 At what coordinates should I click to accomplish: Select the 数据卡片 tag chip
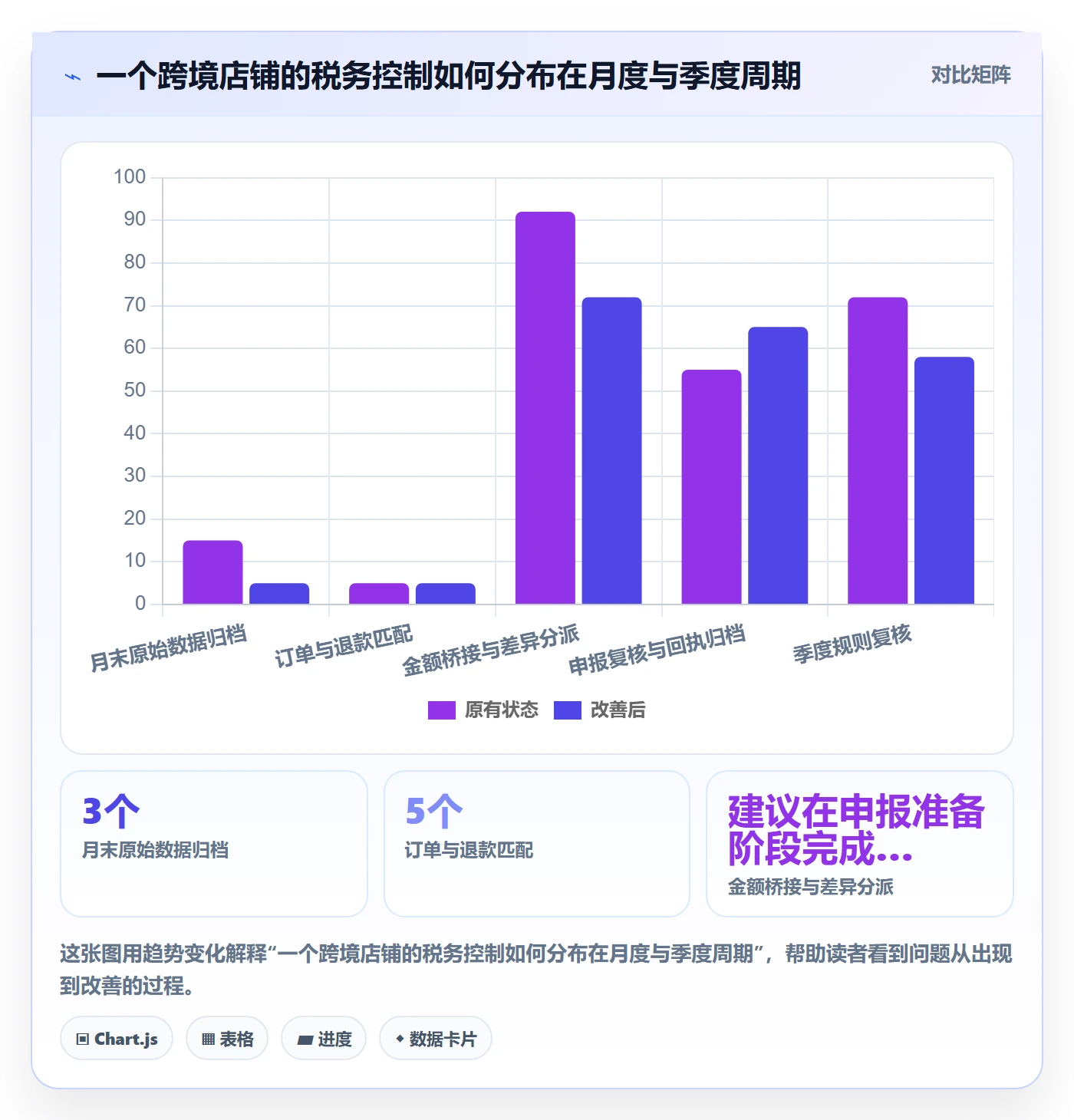point(436,1039)
